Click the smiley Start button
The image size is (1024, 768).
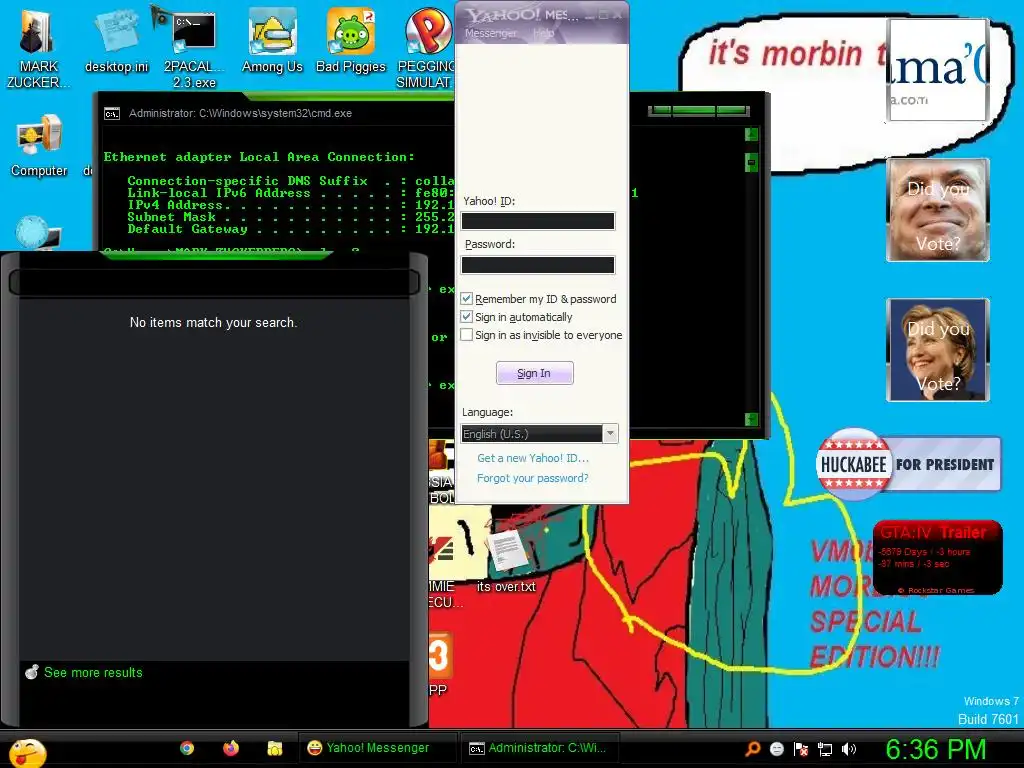pyautogui.click(x=27, y=752)
